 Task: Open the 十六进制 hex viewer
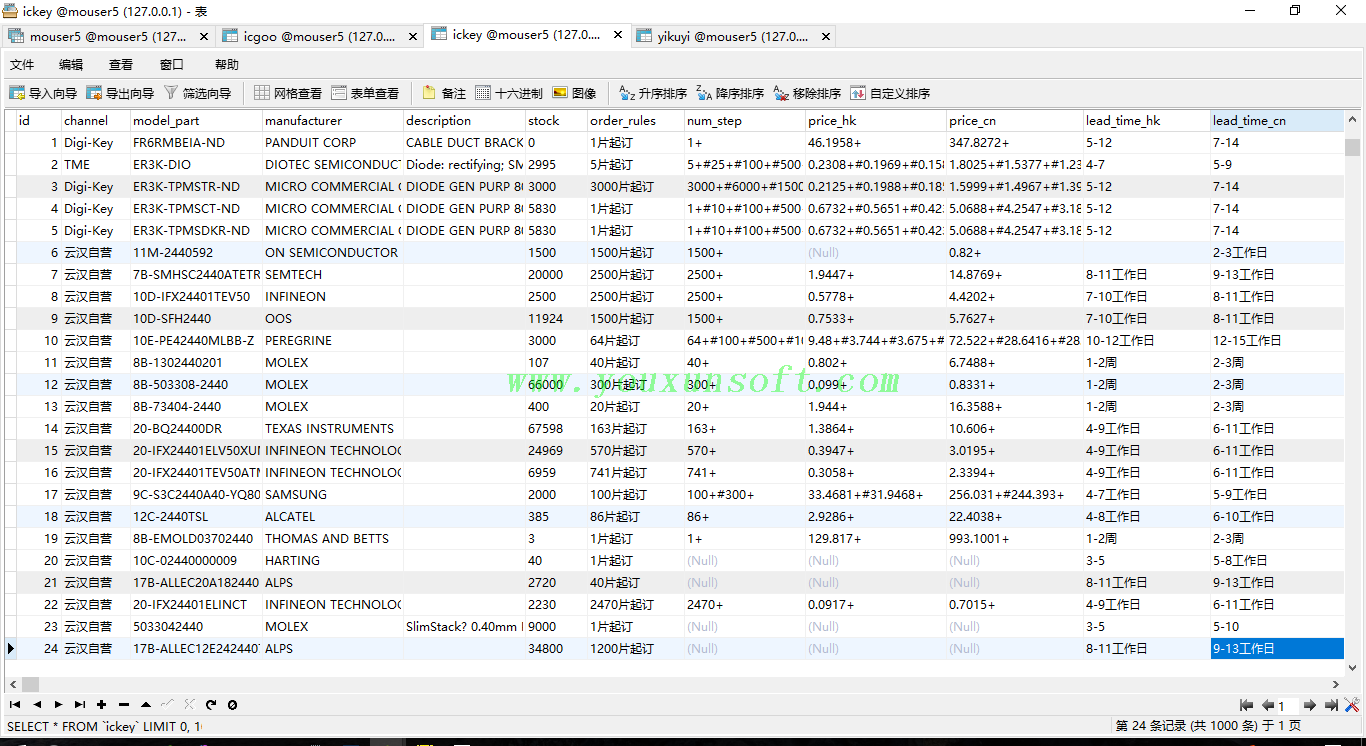pos(509,93)
